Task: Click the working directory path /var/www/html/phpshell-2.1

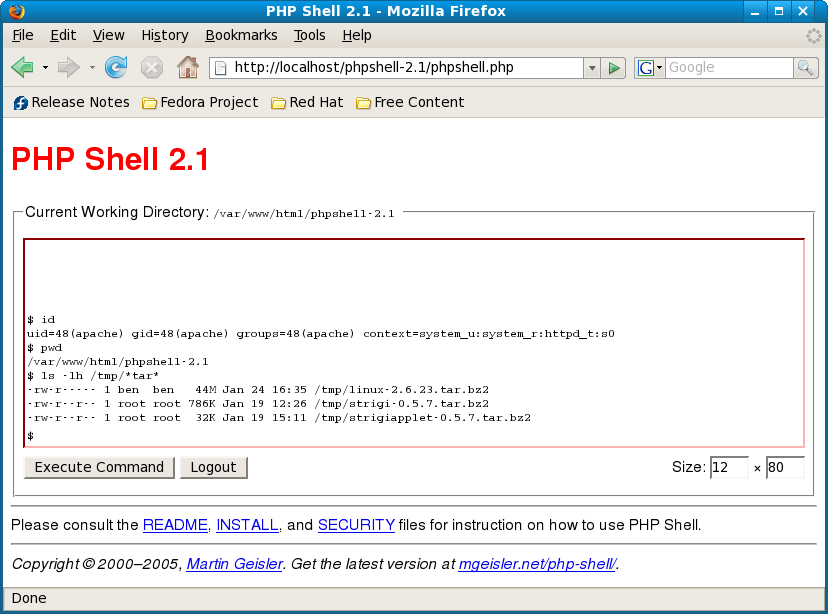Action: 304,213
